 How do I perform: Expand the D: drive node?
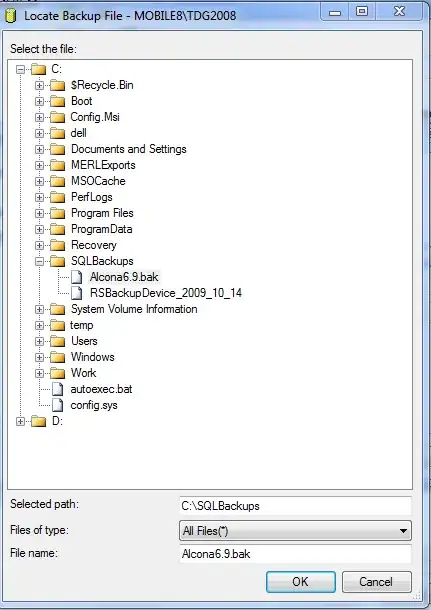click(20, 421)
